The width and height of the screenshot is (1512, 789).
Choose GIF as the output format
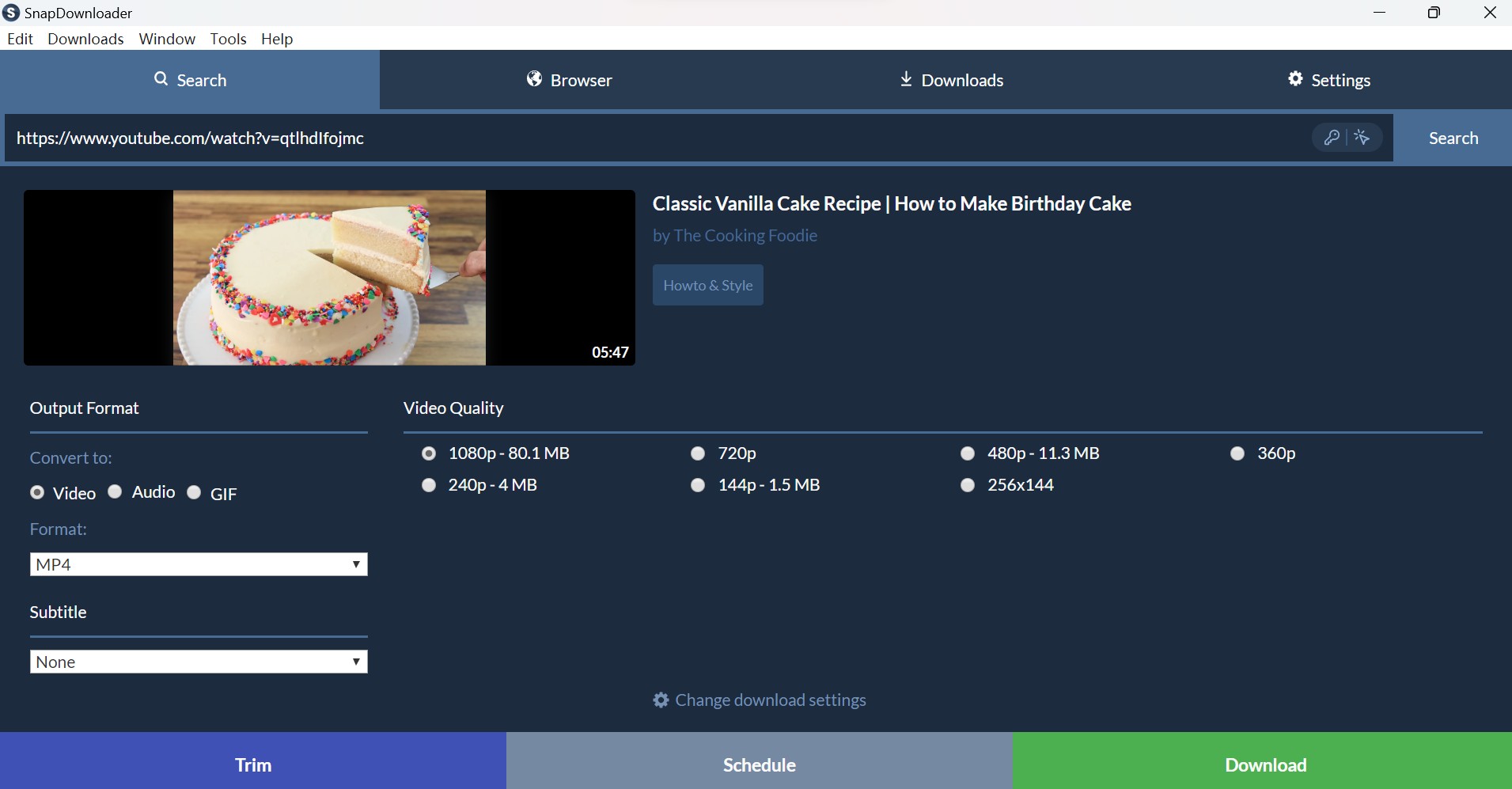[194, 492]
